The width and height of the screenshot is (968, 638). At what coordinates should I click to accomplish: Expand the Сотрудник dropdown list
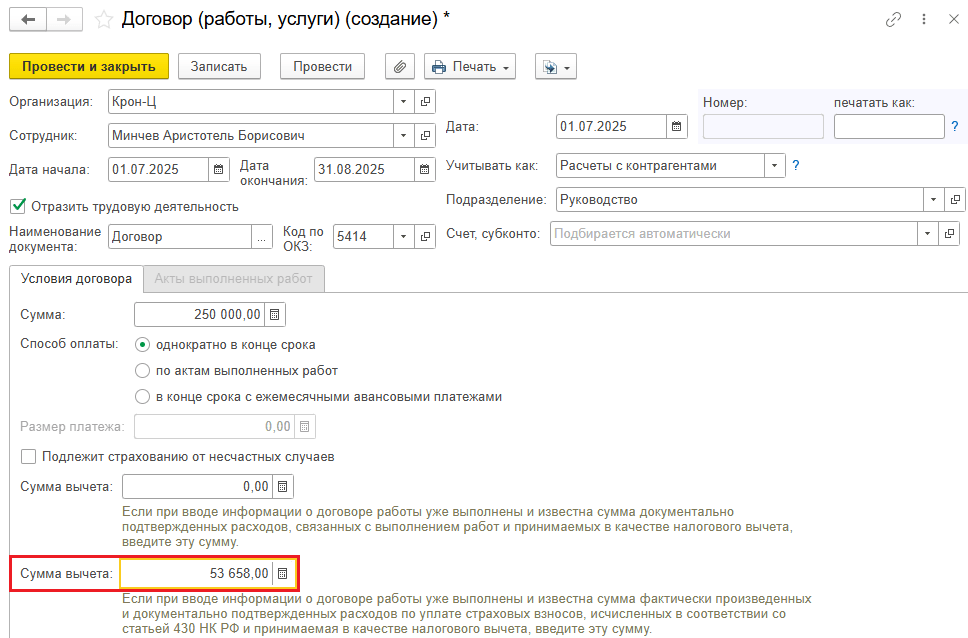click(x=403, y=135)
